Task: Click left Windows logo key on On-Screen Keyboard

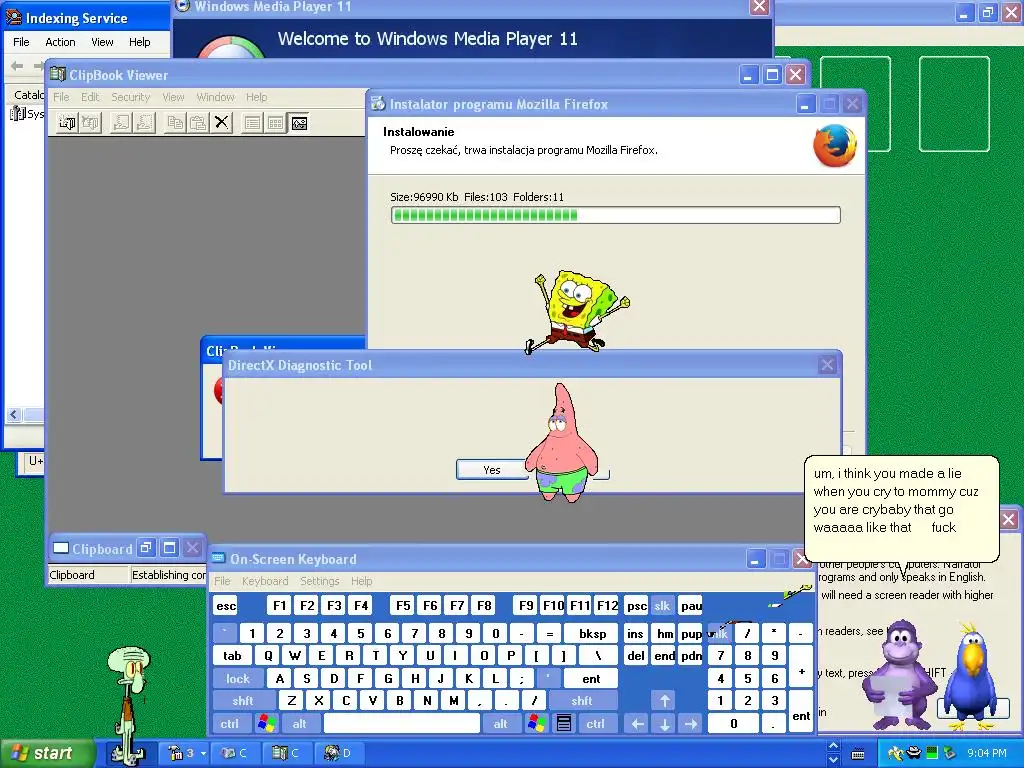Action: tap(266, 724)
